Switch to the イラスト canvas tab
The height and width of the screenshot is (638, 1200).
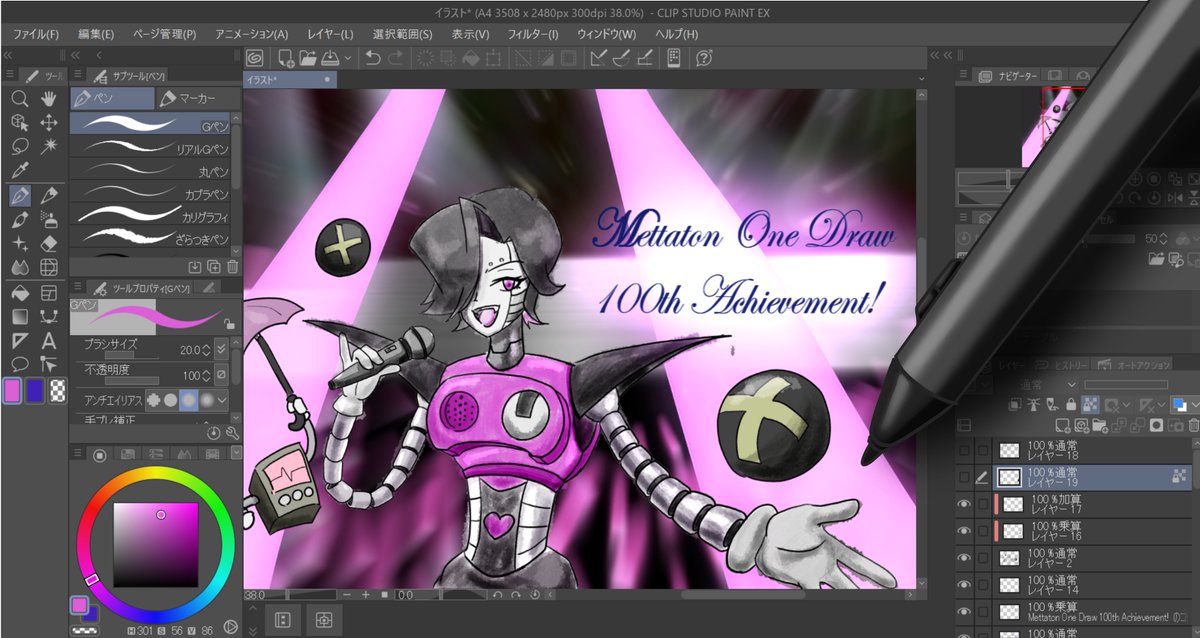[292, 78]
